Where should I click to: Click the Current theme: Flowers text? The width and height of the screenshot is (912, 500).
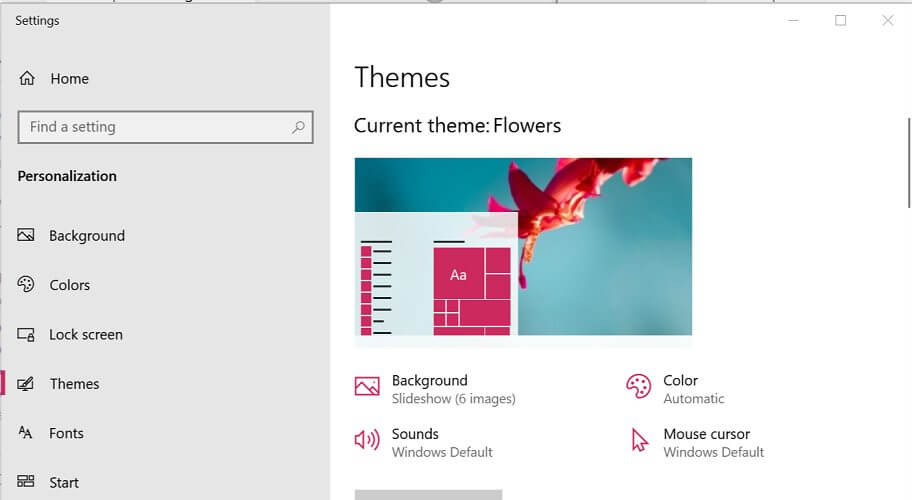point(457,126)
